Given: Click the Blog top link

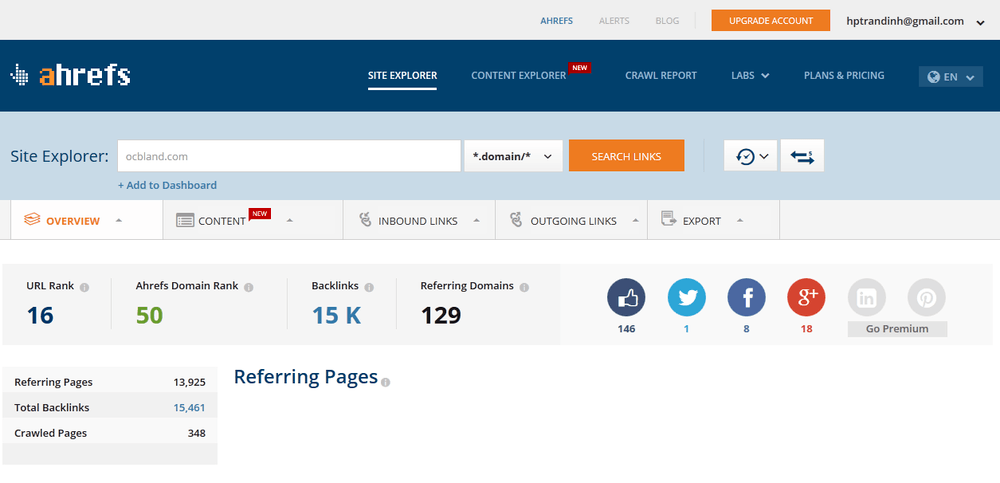Looking at the screenshot, I should pyautogui.click(x=667, y=20).
